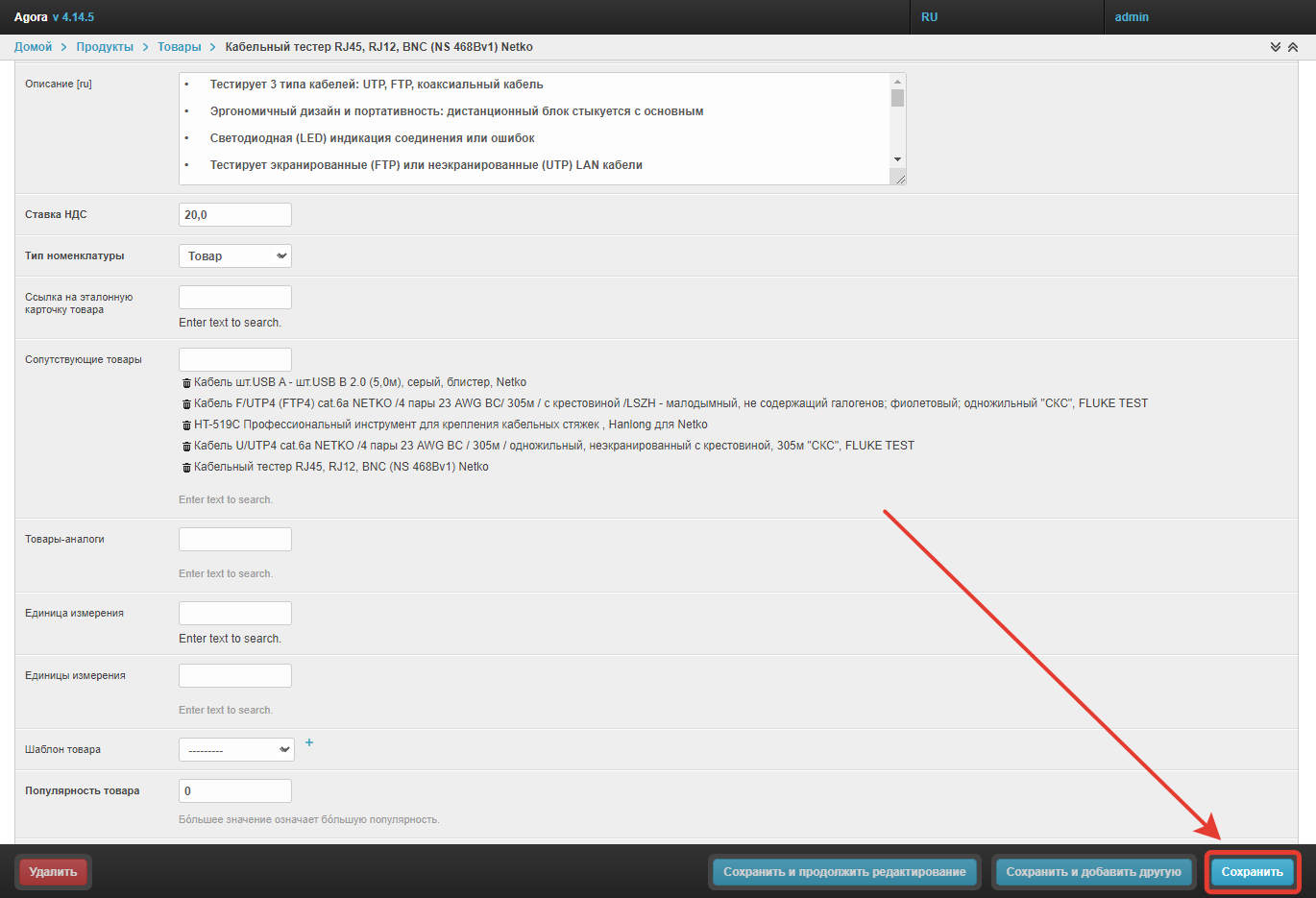Viewport: 1316px width, 898px height.
Task: Delete Кабельный тестер entry with trash icon
Action: (186, 468)
